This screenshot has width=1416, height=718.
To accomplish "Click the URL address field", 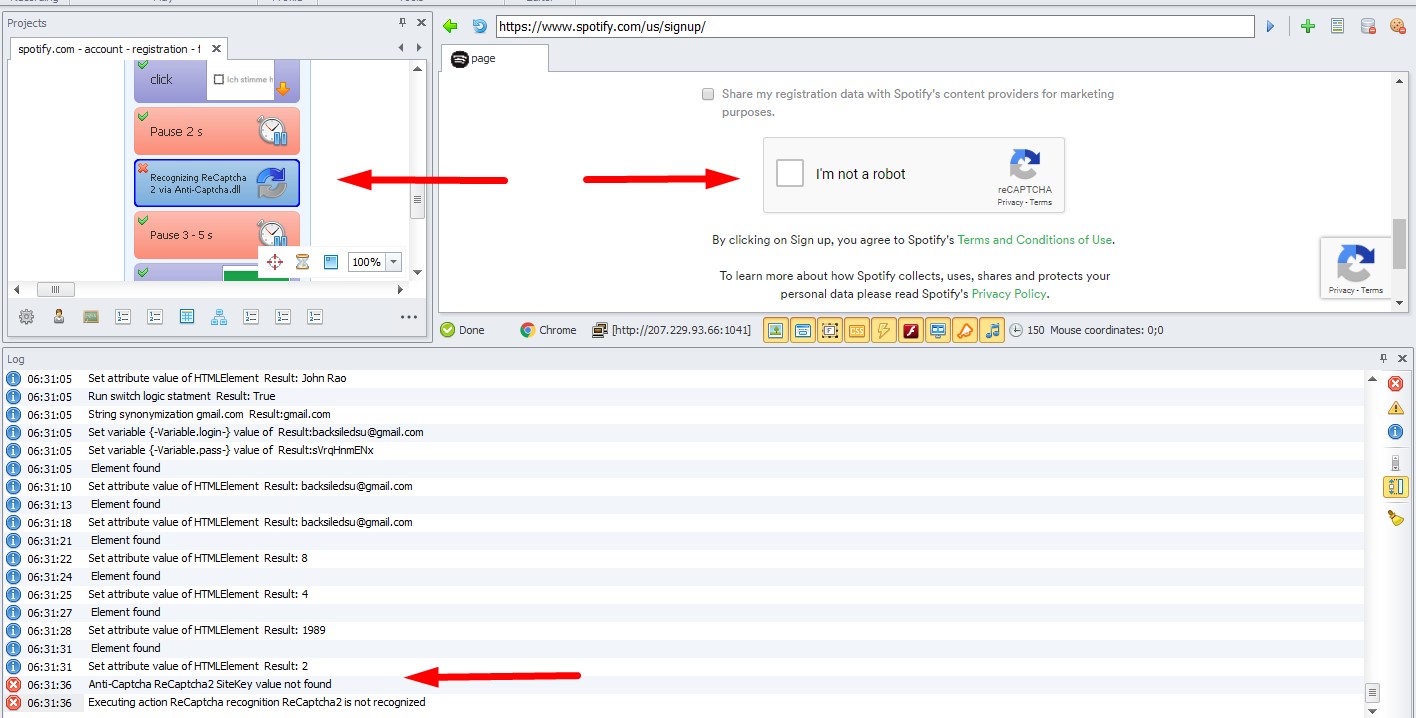I will click(x=875, y=27).
